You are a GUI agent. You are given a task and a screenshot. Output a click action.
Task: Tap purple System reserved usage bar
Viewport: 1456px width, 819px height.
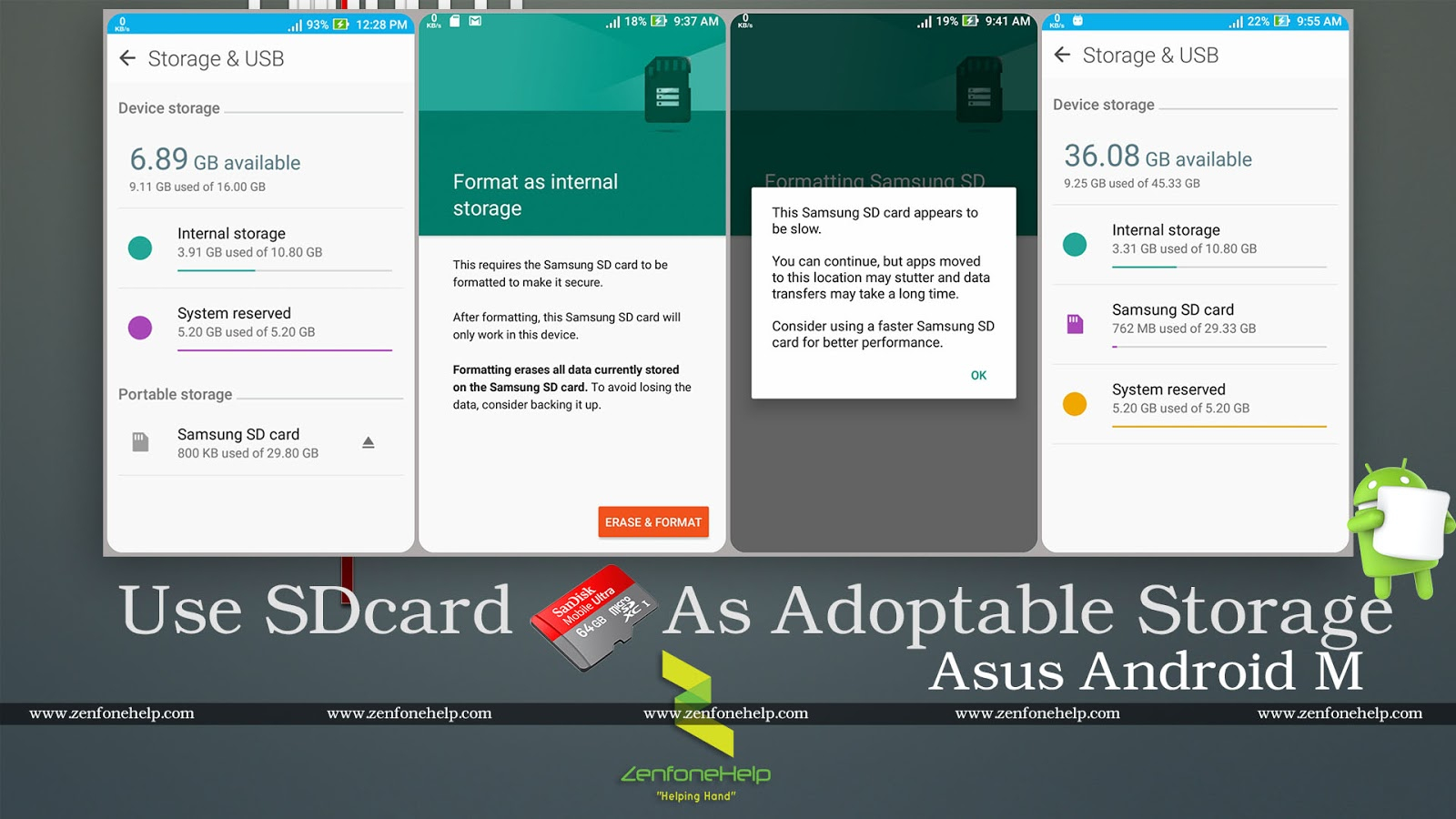[x=285, y=350]
